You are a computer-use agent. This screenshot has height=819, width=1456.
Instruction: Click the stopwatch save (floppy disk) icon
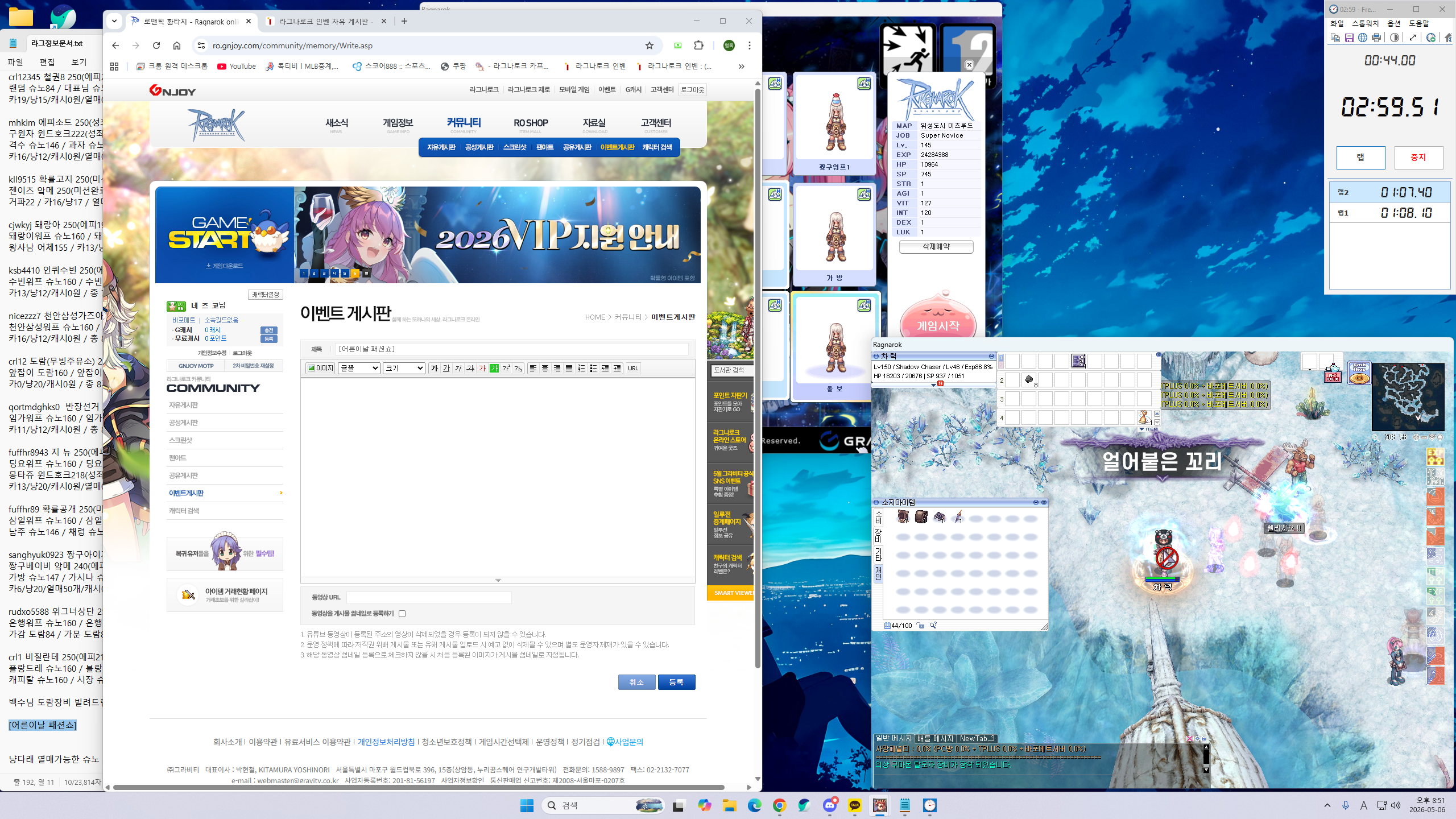tap(1349, 38)
